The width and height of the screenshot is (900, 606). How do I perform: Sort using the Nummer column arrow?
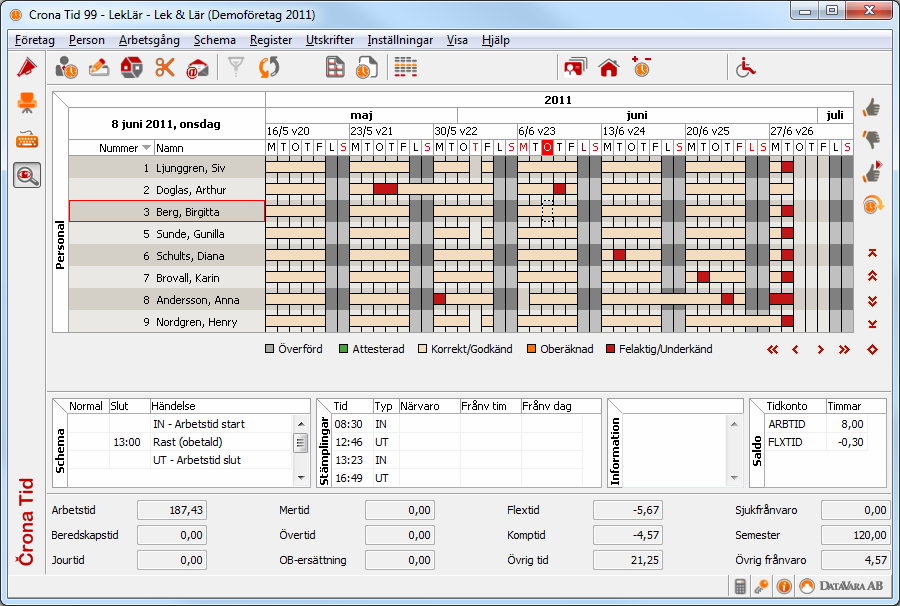(146, 148)
